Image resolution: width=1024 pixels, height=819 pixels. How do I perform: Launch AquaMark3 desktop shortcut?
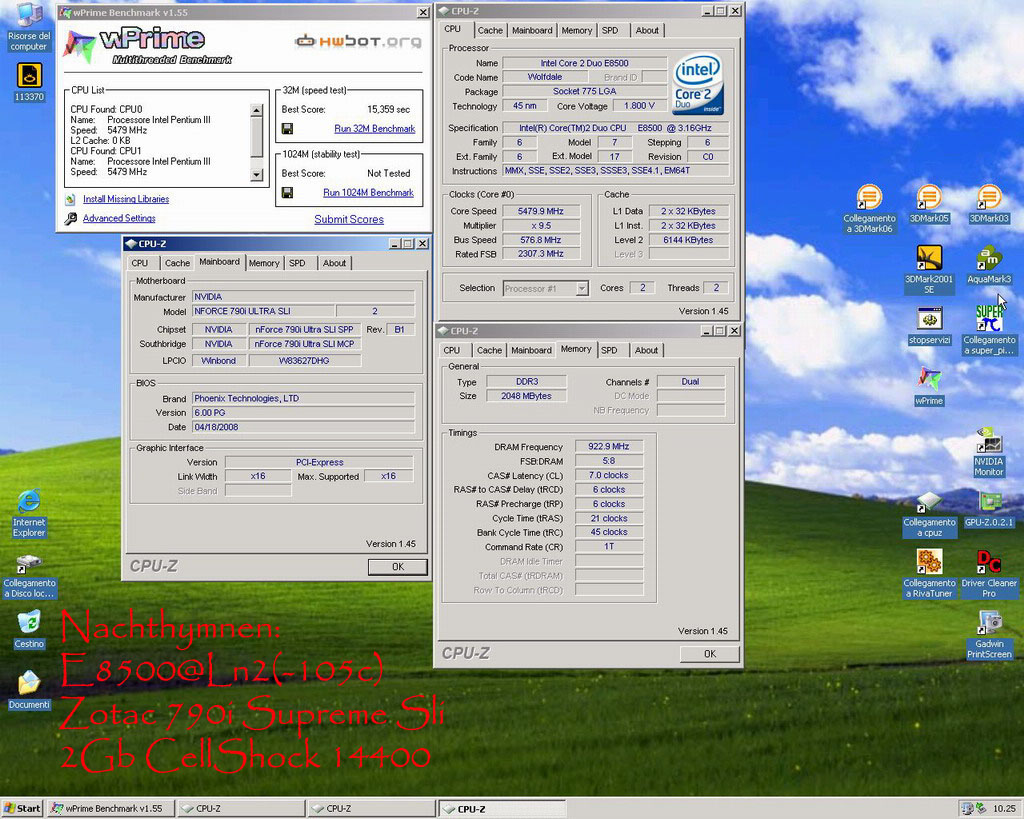click(989, 265)
